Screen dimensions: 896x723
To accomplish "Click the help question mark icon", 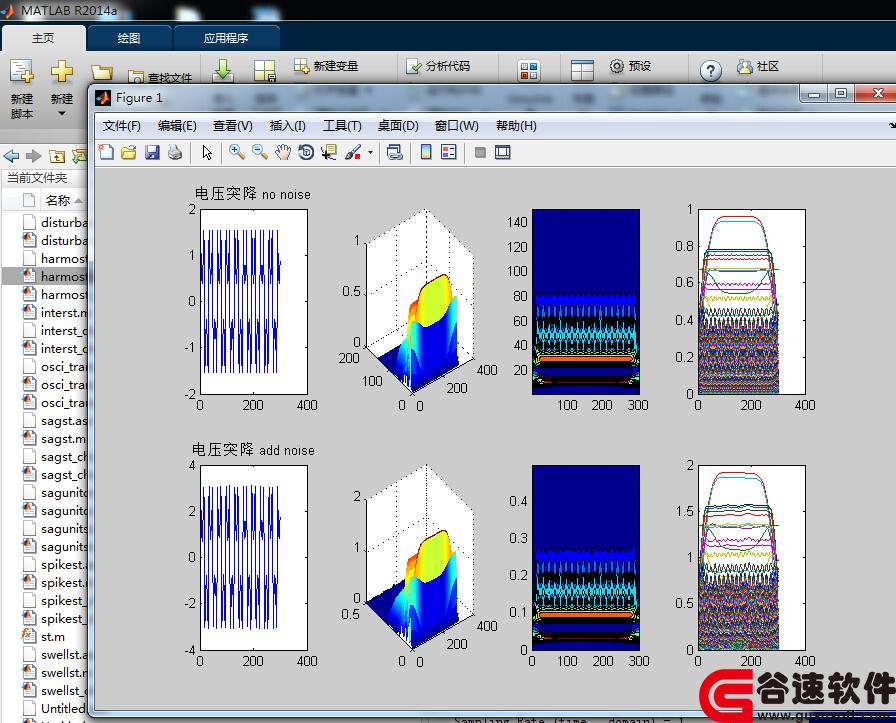I will tap(710, 71).
